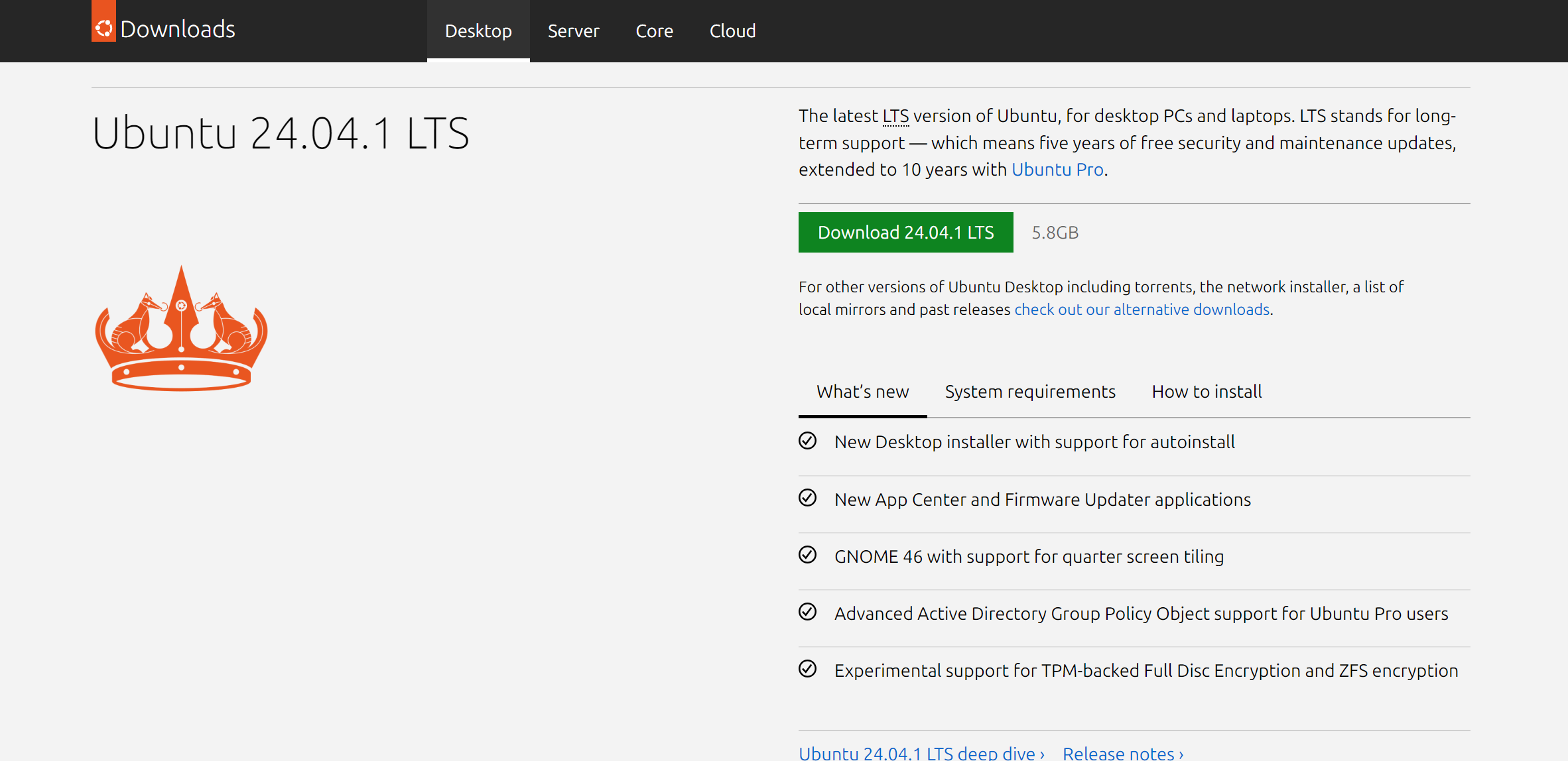Click the orange crown mascot image
The image size is (1568, 761).
pyautogui.click(x=181, y=328)
